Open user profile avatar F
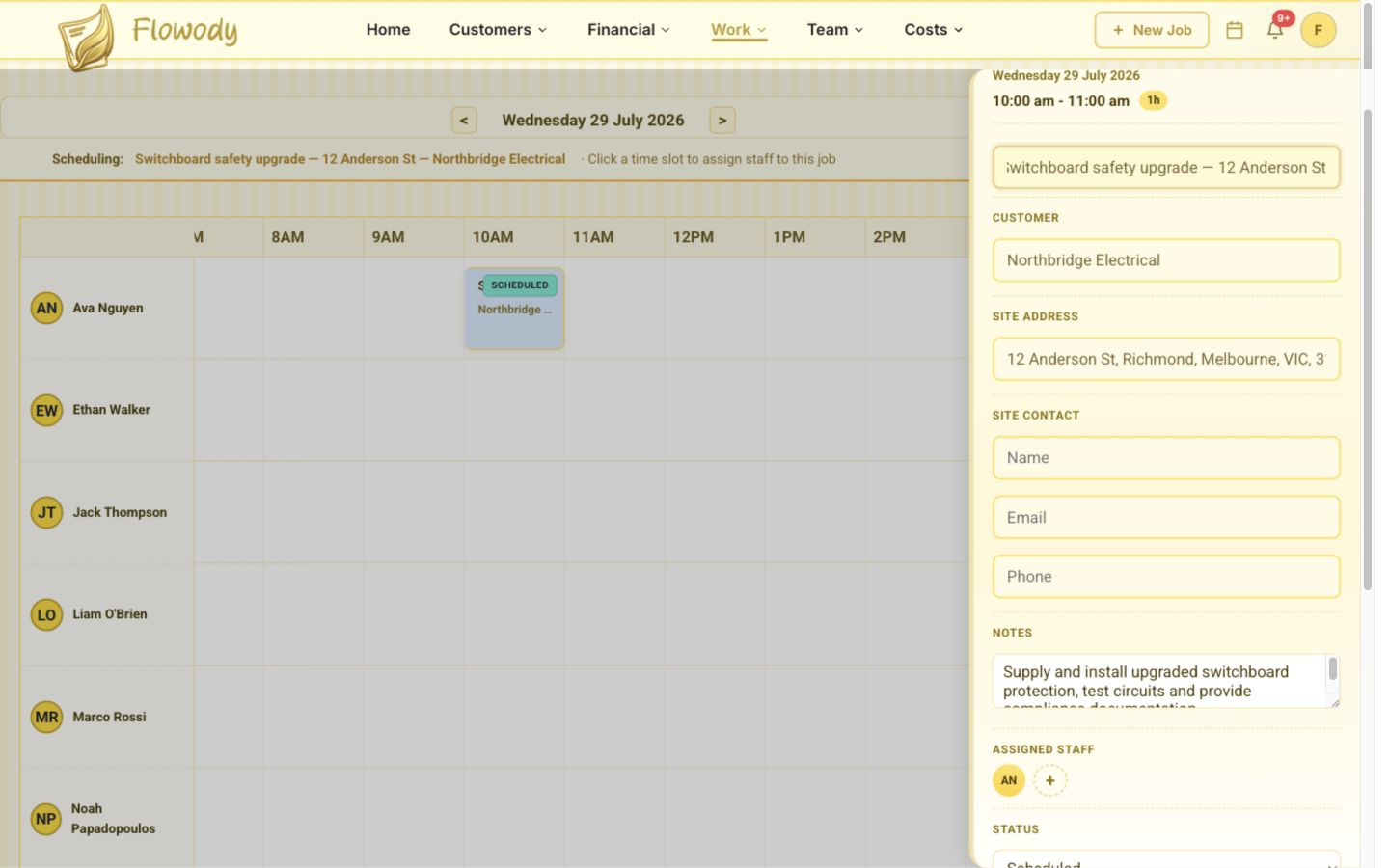1389x868 pixels. (x=1318, y=30)
